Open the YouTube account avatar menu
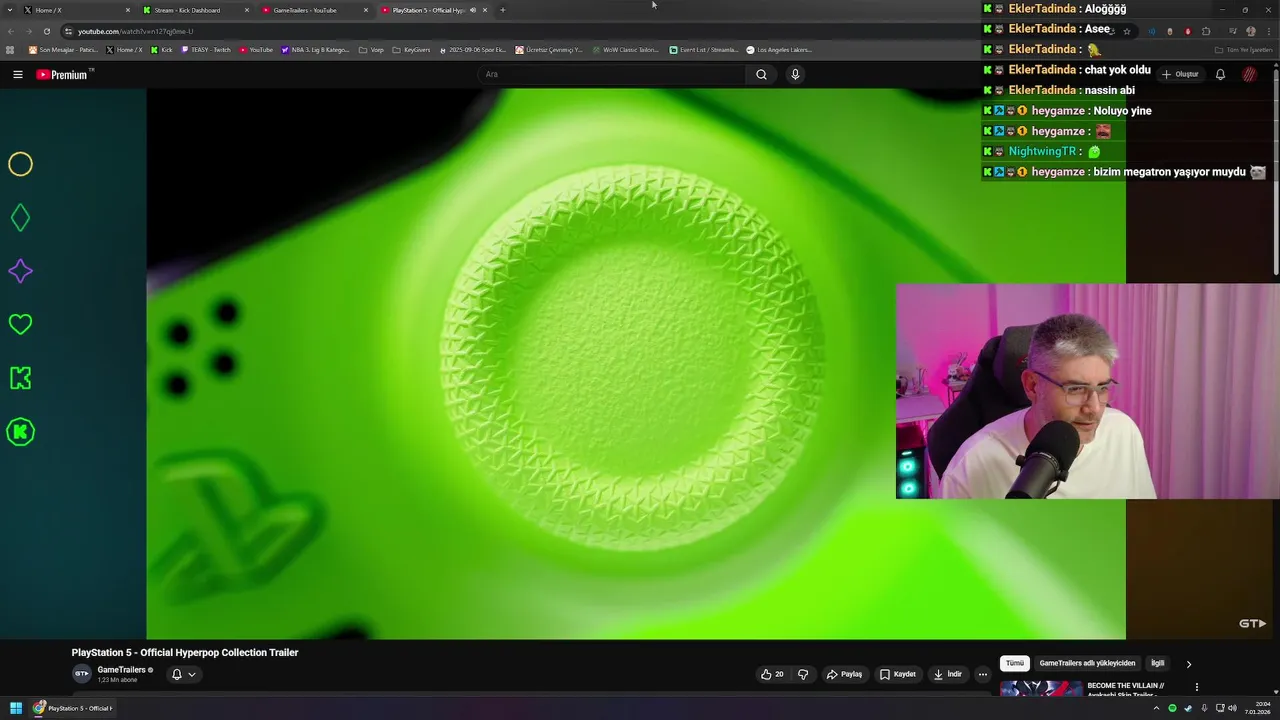The image size is (1280, 720). tap(1249, 74)
